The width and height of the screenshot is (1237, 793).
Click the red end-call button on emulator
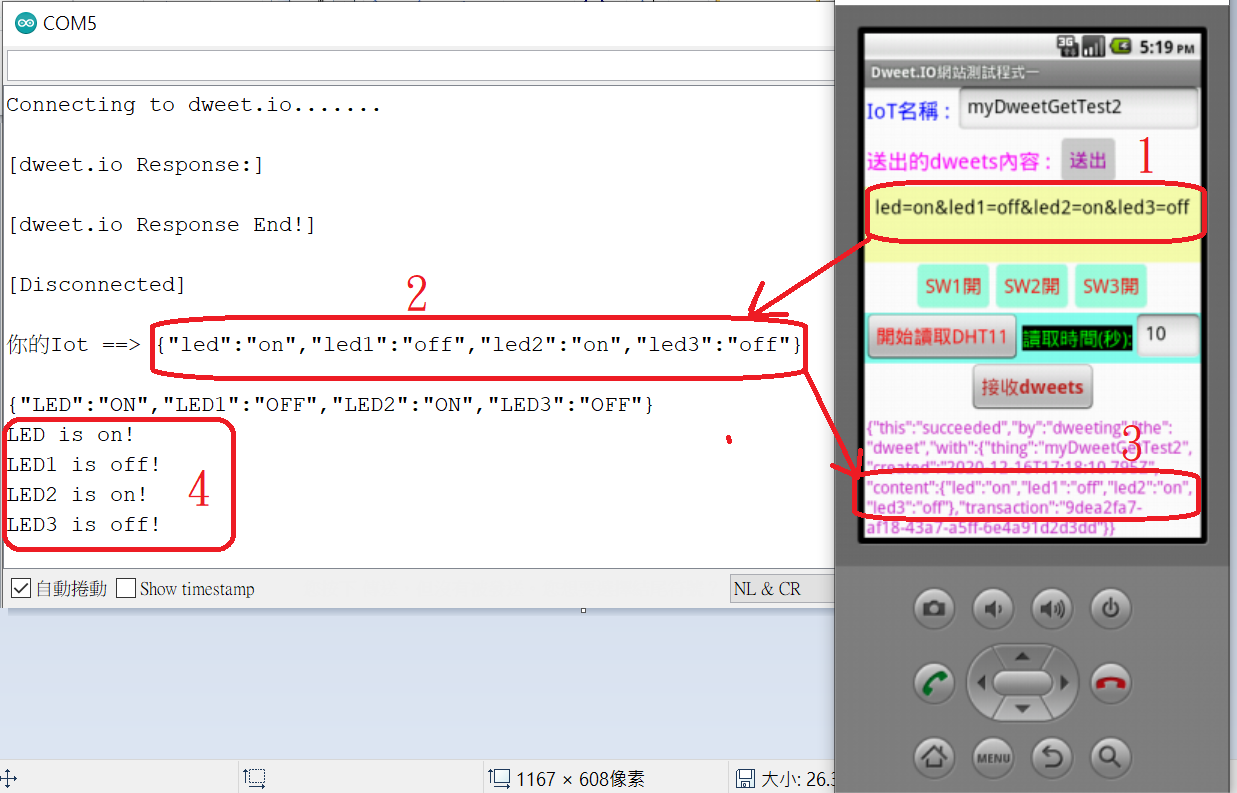tap(1110, 684)
